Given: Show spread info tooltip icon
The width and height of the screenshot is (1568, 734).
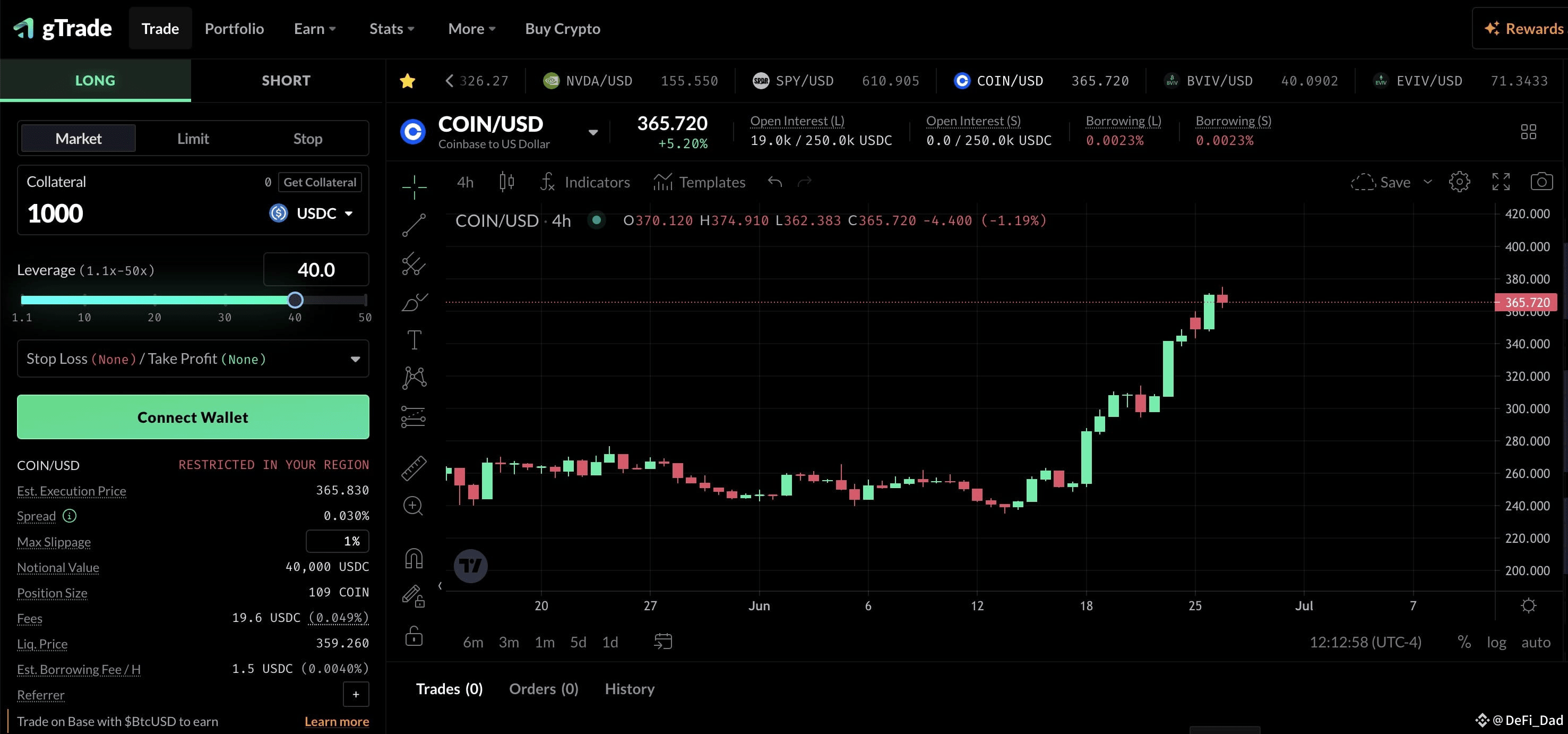Looking at the screenshot, I should 70,516.
